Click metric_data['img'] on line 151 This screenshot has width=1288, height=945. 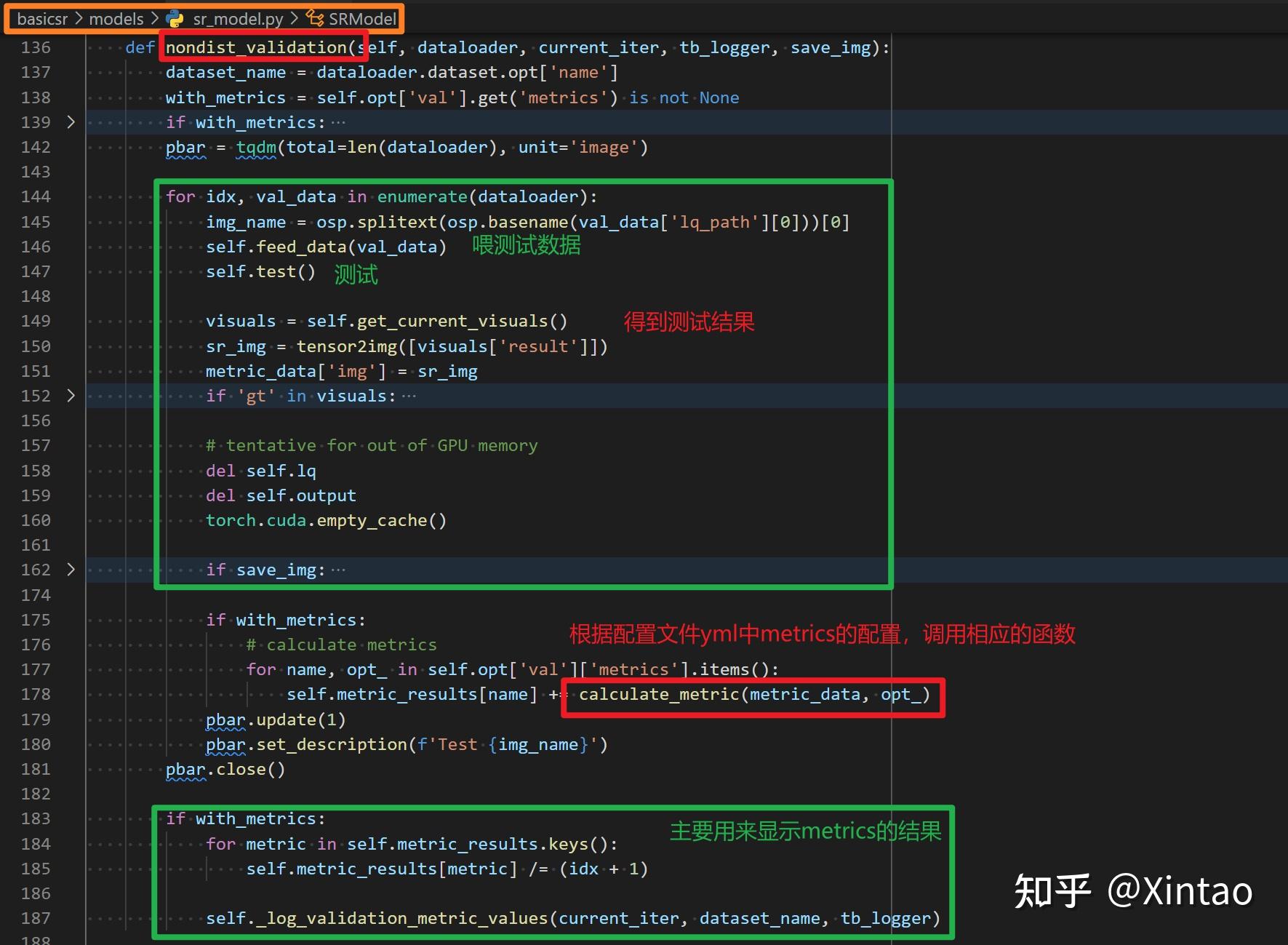tap(296, 371)
